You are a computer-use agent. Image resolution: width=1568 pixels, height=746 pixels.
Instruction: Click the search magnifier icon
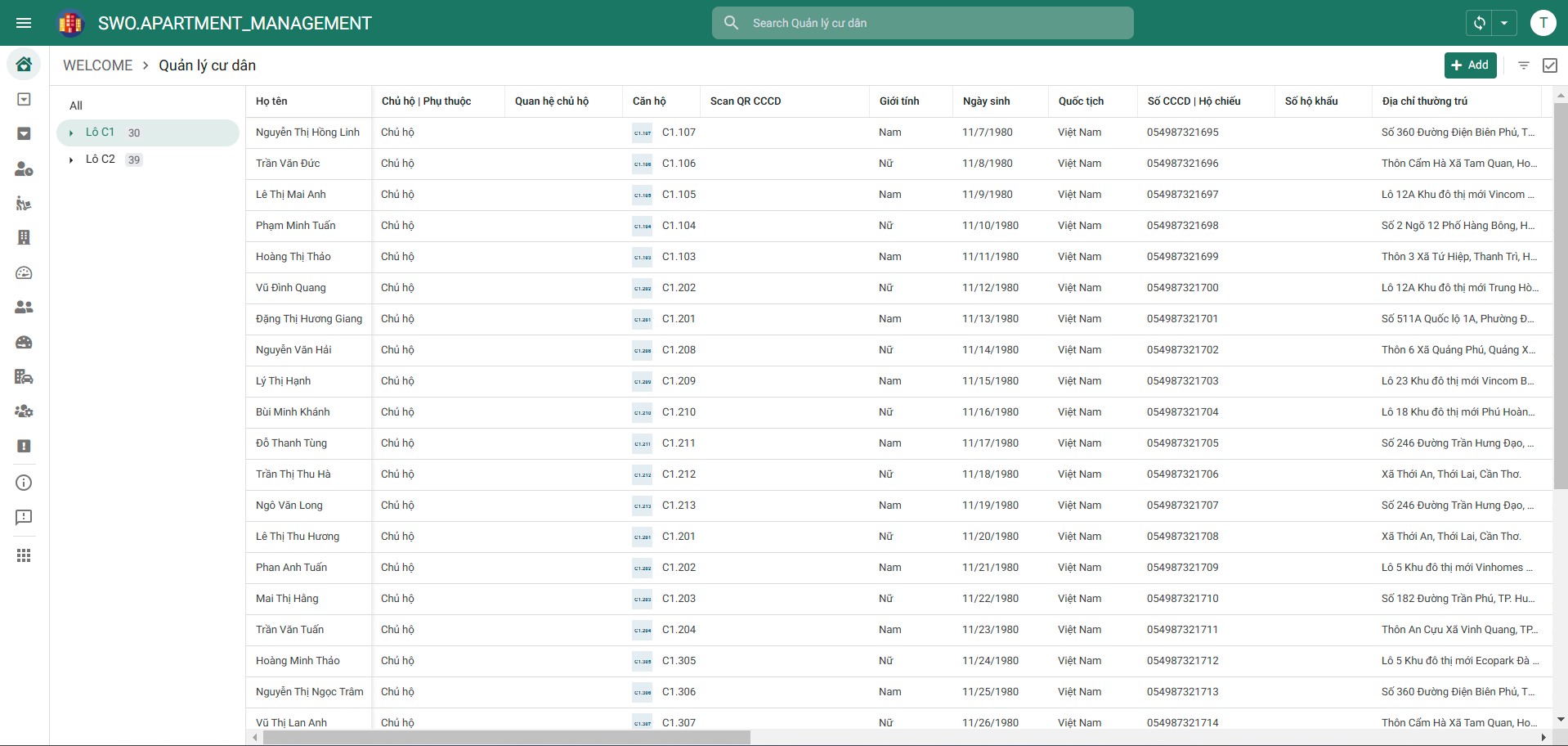pos(732,23)
